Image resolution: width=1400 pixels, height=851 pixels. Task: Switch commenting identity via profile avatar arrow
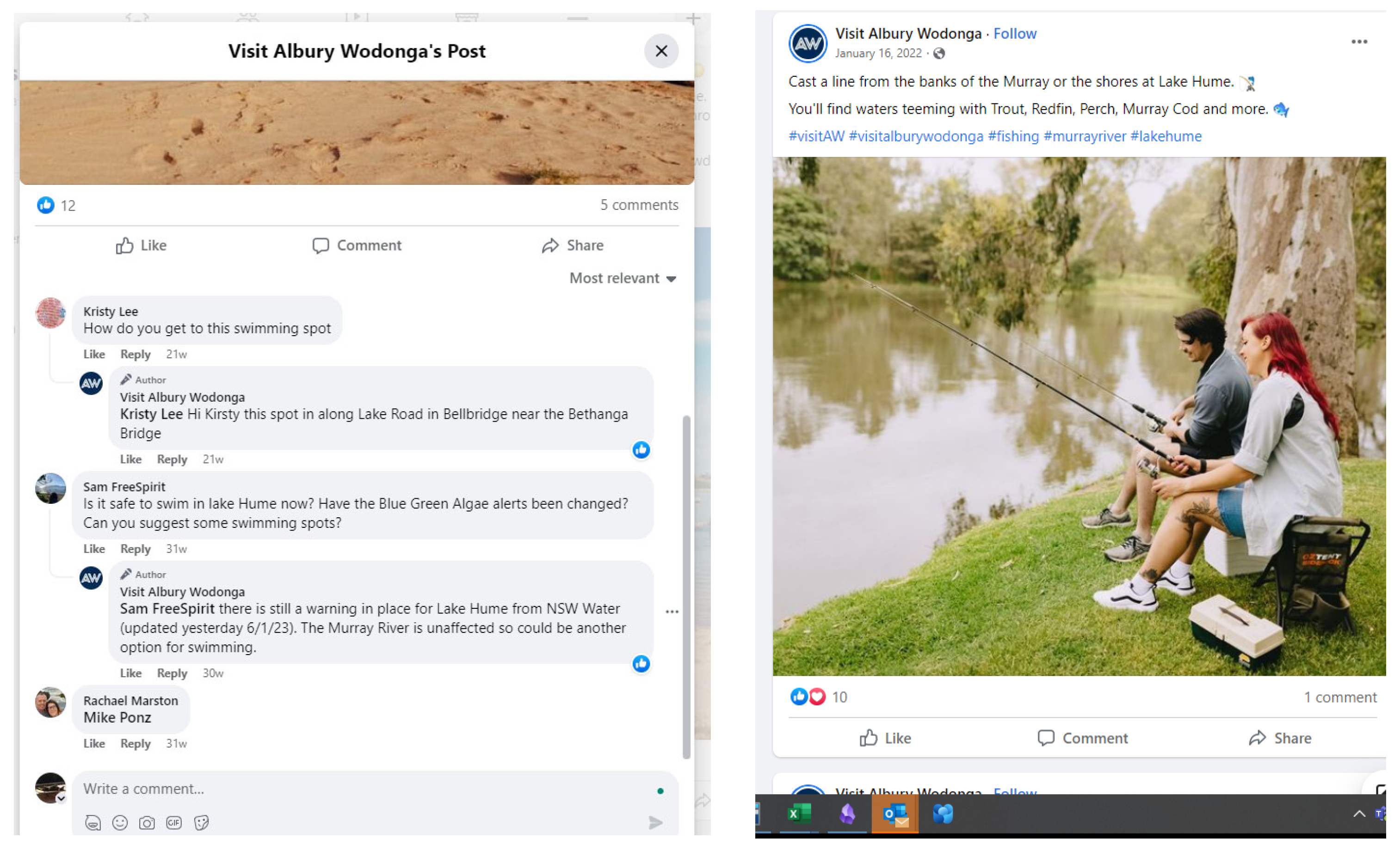[x=61, y=798]
